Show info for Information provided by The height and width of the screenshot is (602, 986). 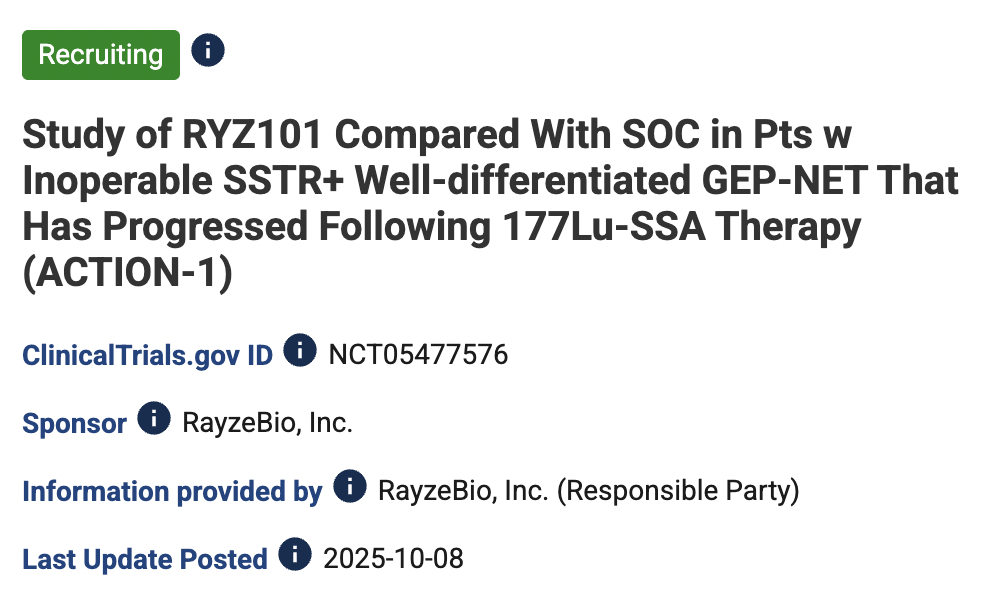[x=349, y=487]
